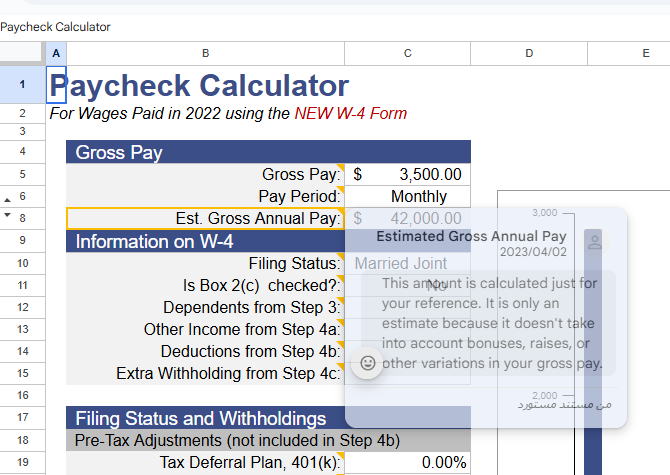Click the 'Gross Pay:' label cell
Image resolution: width=670 pixels, height=475 pixels.
(206, 174)
